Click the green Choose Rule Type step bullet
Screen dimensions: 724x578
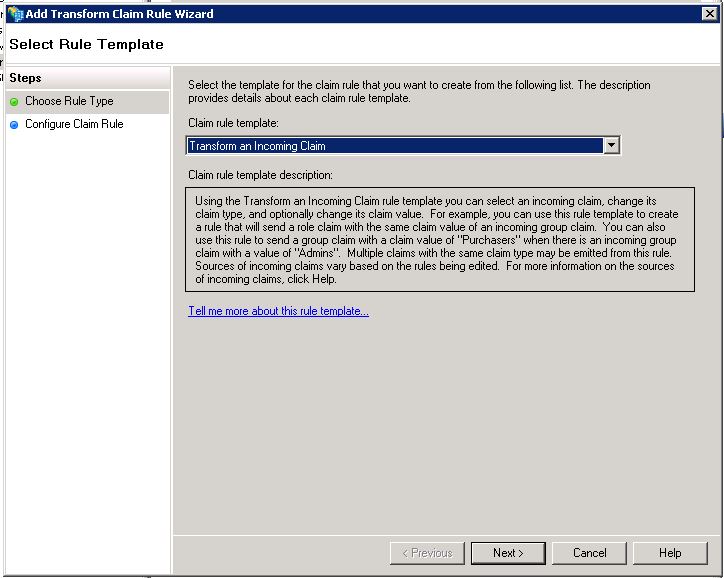point(14,102)
